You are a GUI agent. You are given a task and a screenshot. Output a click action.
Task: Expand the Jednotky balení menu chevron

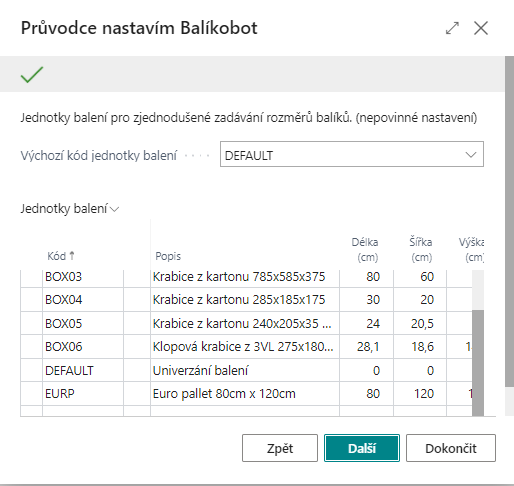tap(114, 209)
